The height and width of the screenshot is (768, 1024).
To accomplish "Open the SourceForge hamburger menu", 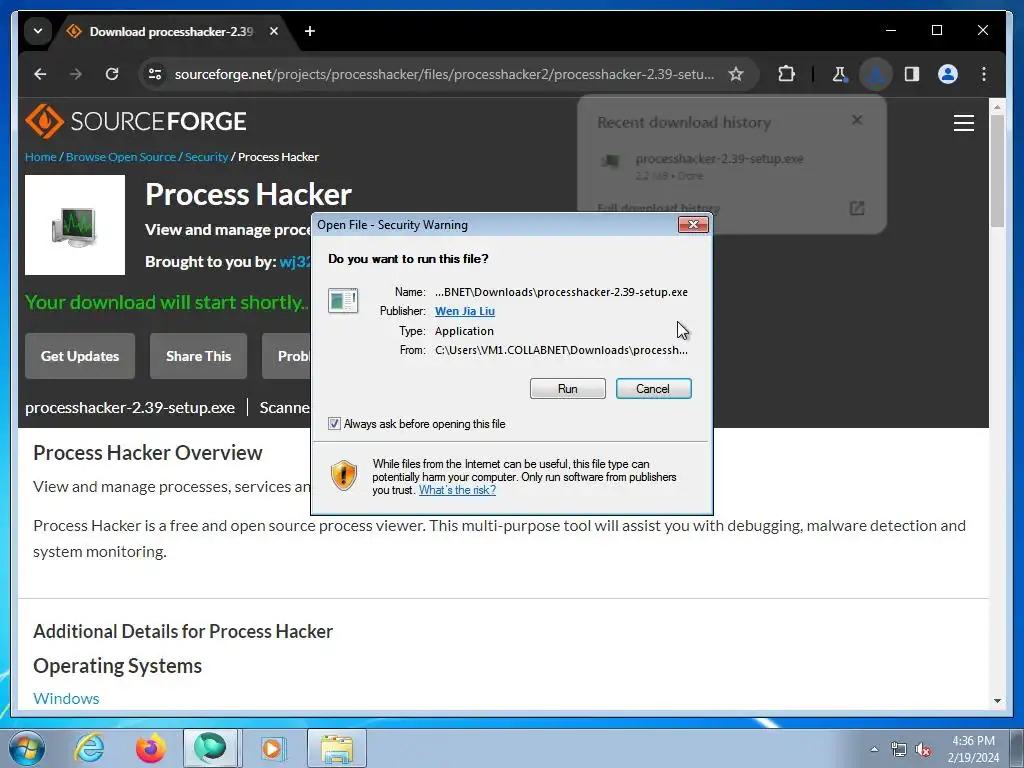I will point(963,123).
